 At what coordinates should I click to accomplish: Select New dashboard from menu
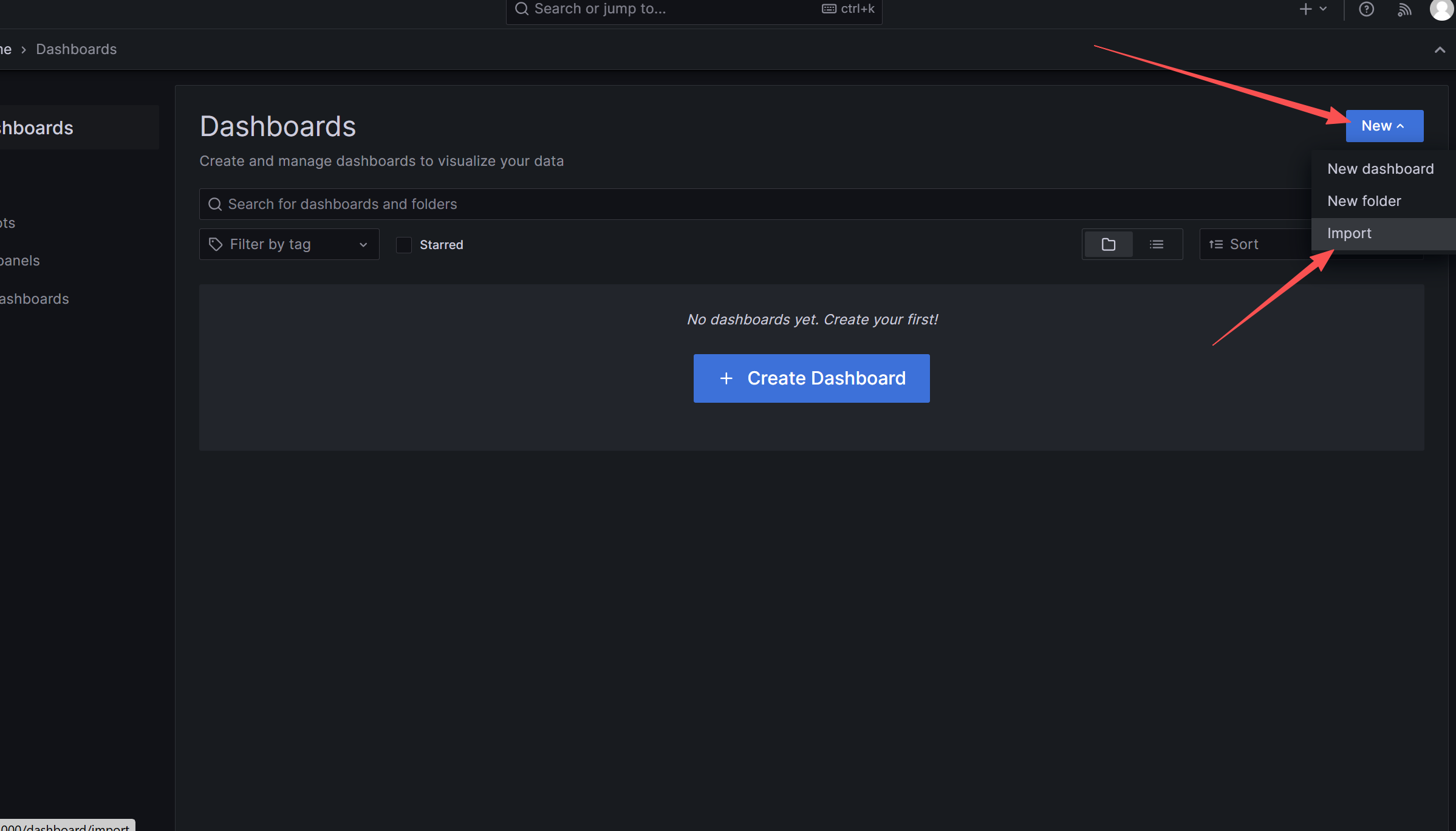[x=1380, y=169]
